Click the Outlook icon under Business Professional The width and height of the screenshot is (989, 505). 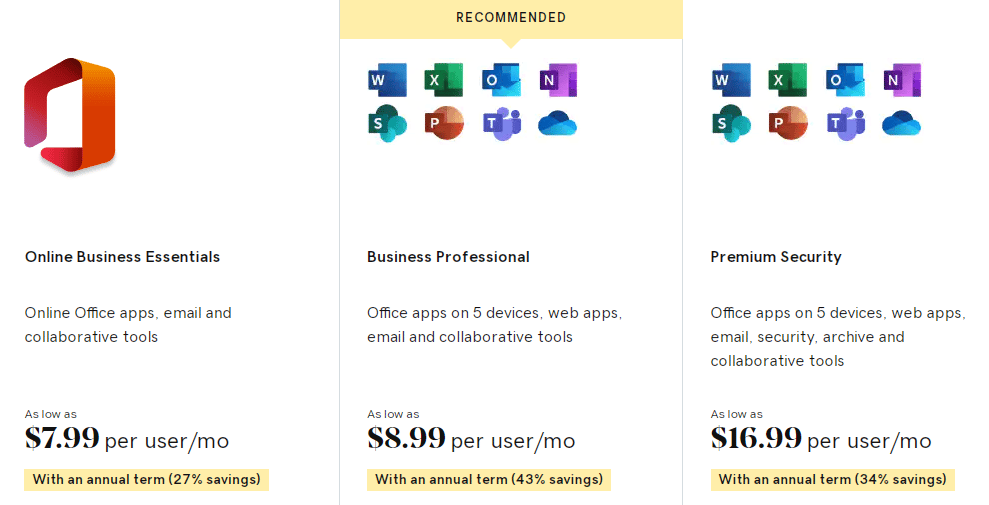501,80
